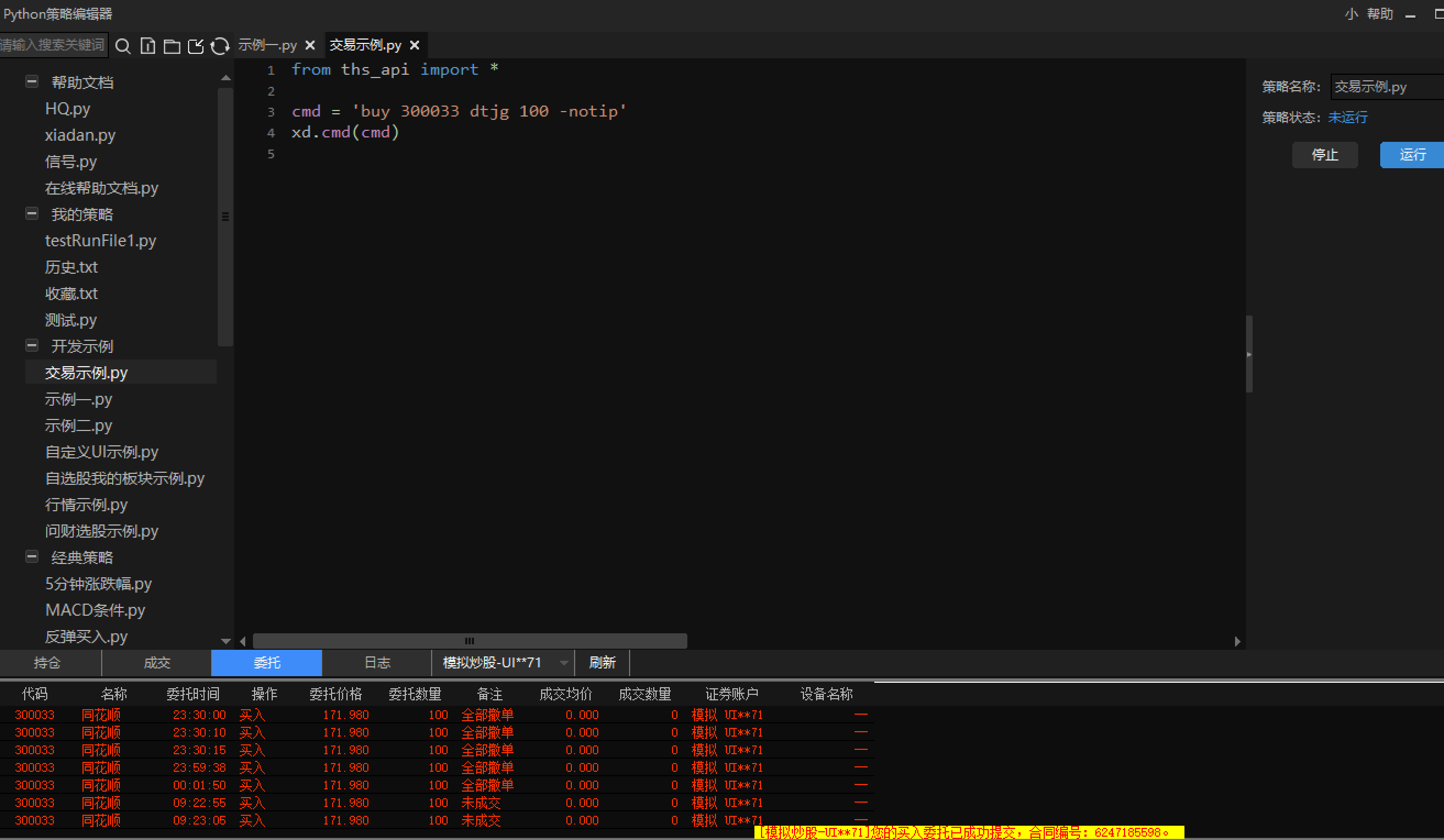Select 自定义UI示例.py in the tree
The width and height of the screenshot is (1444, 840).
point(101,452)
